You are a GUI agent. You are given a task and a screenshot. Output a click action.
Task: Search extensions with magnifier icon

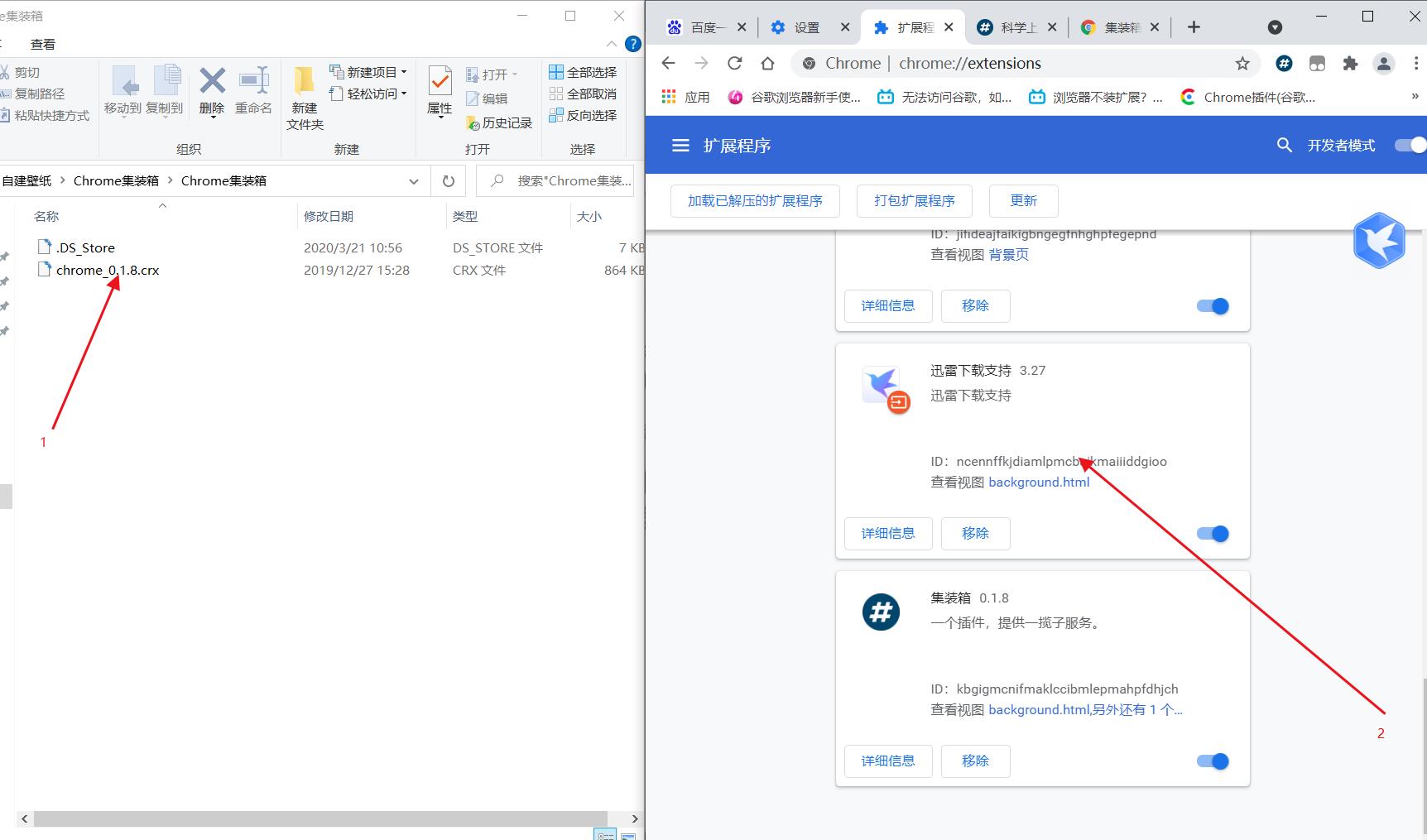point(1285,145)
